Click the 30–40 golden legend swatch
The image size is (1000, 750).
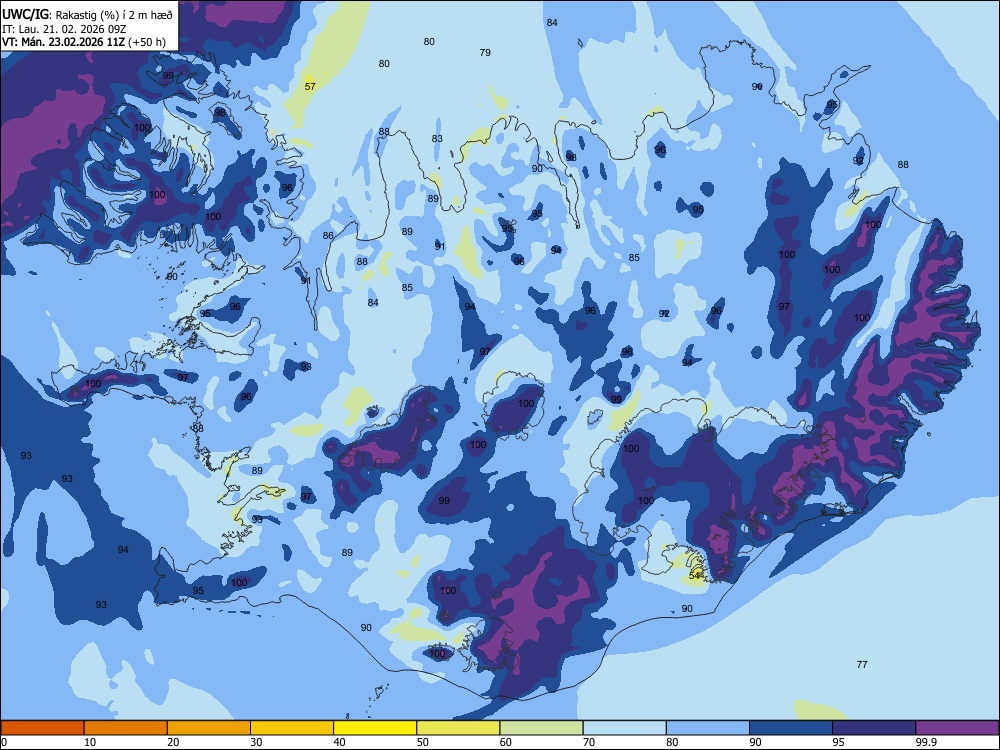pos(292,728)
